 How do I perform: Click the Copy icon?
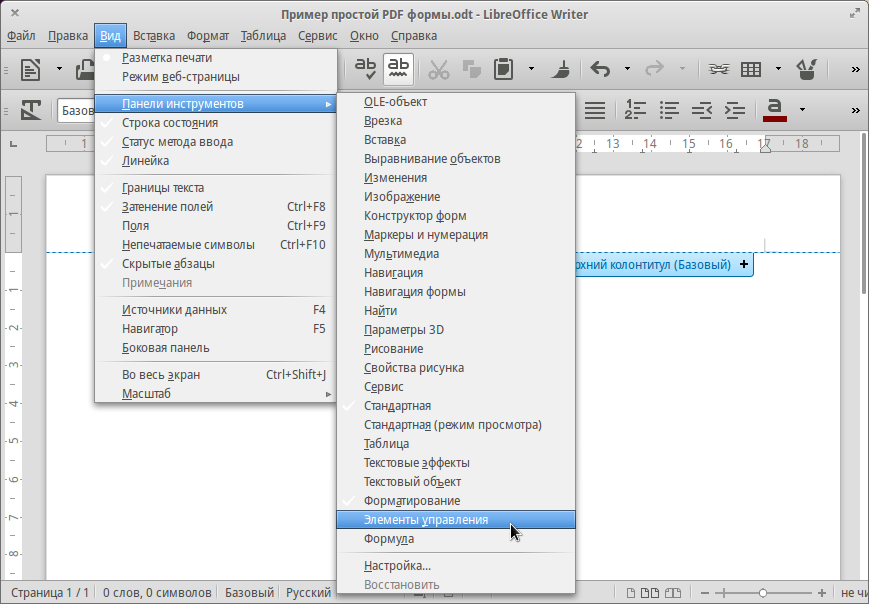click(471, 69)
